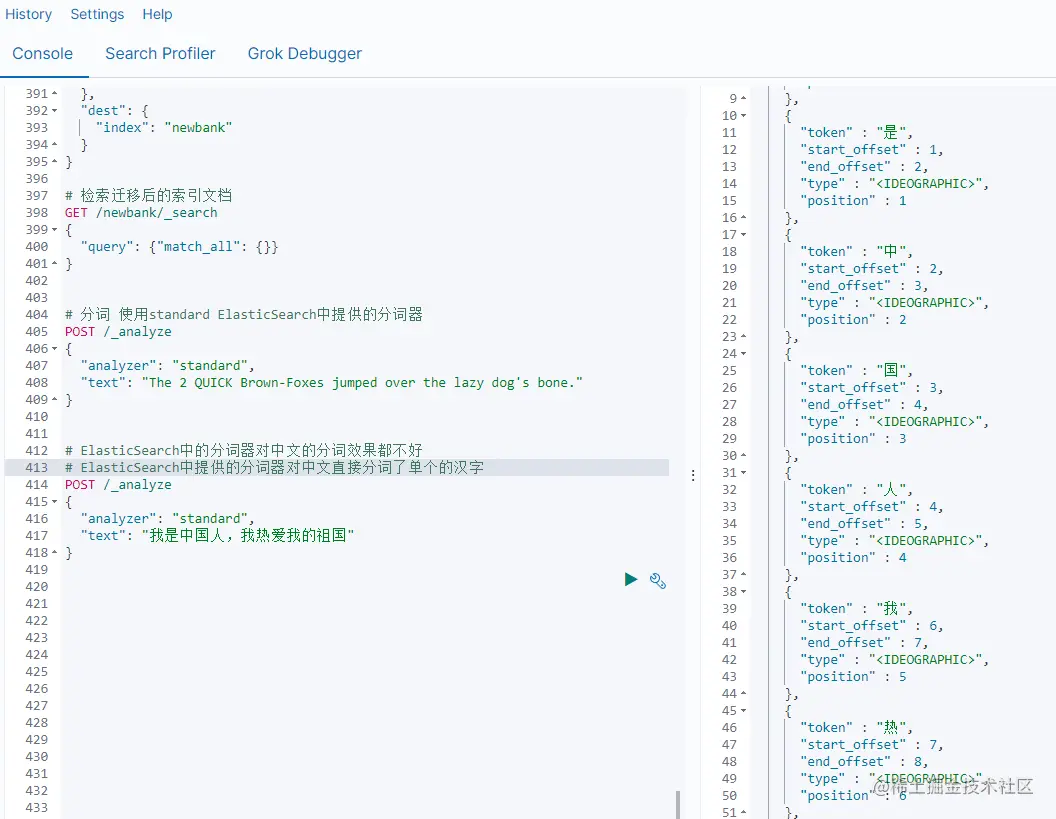The width and height of the screenshot is (1056, 819).
Task: Click output "position" : 4 line
Action: click(853, 558)
